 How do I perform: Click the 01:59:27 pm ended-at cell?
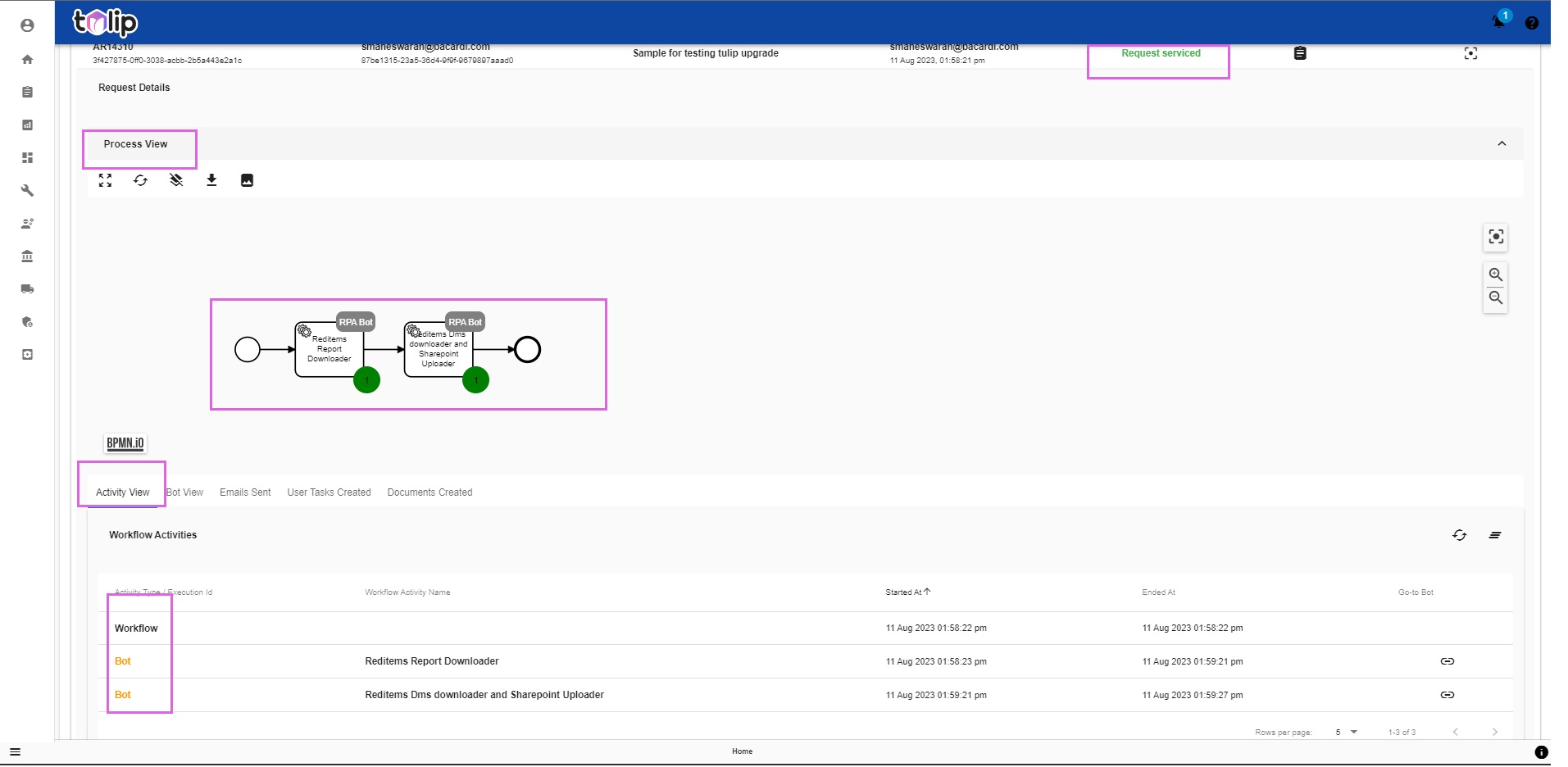click(x=1193, y=695)
